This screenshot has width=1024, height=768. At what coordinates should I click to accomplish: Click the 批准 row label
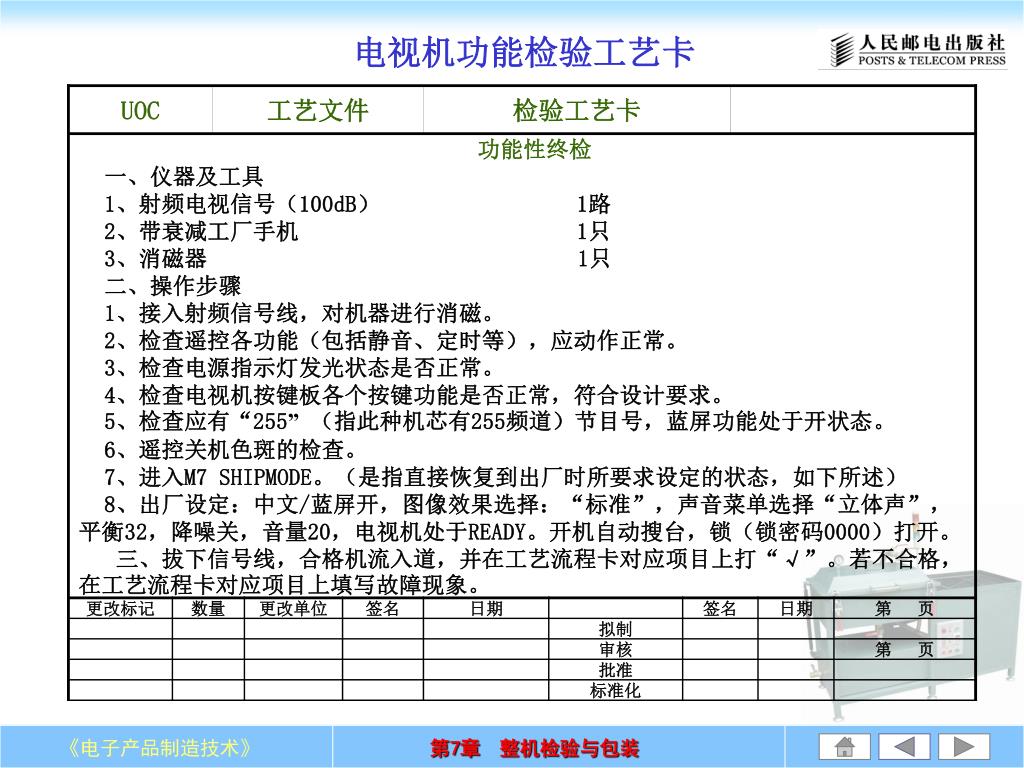tap(615, 670)
